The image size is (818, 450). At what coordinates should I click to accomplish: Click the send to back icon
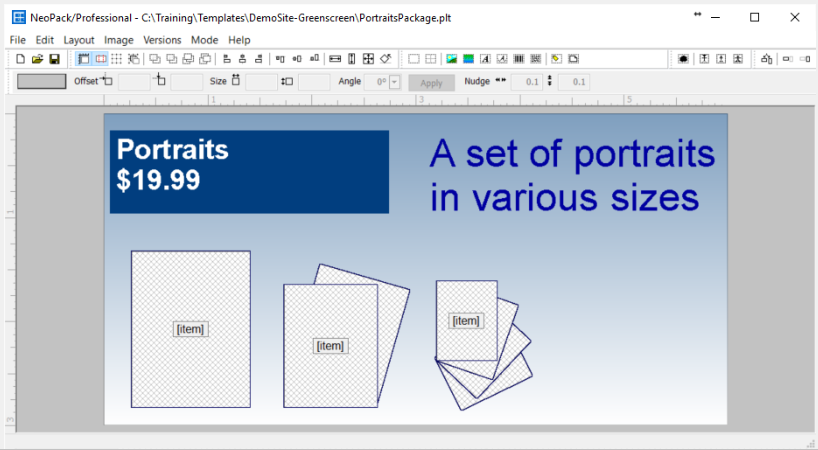(x=206, y=59)
